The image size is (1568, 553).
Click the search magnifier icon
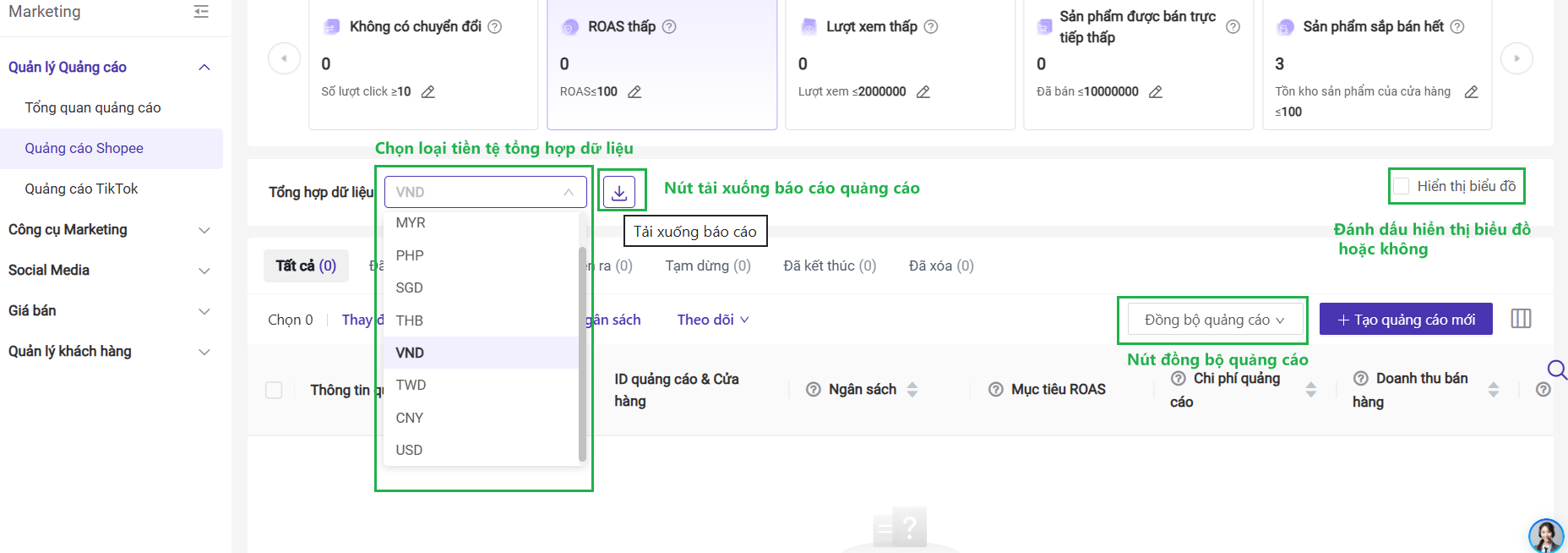point(1556,370)
